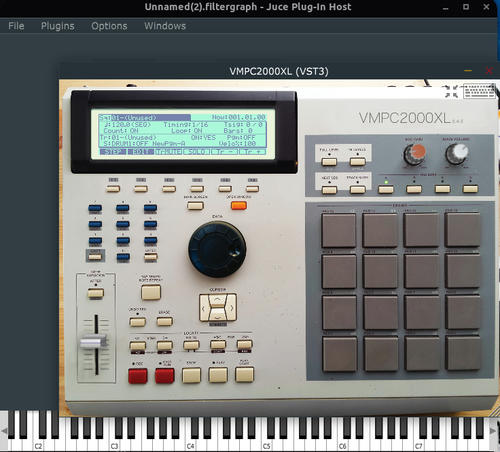Tap the bottom-left drum pad 1
This screenshot has height=452, width=500.
click(x=340, y=354)
